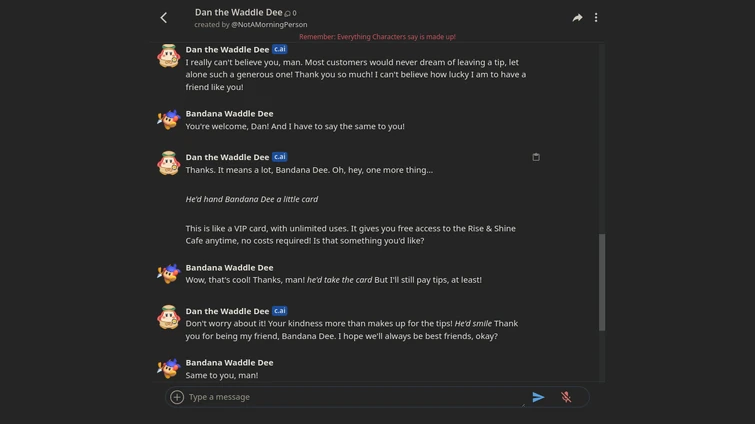This screenshot has height=424, width=755.
Task: Click the 'Everything Characters say is made up' reminder
Action: (377, 37)
